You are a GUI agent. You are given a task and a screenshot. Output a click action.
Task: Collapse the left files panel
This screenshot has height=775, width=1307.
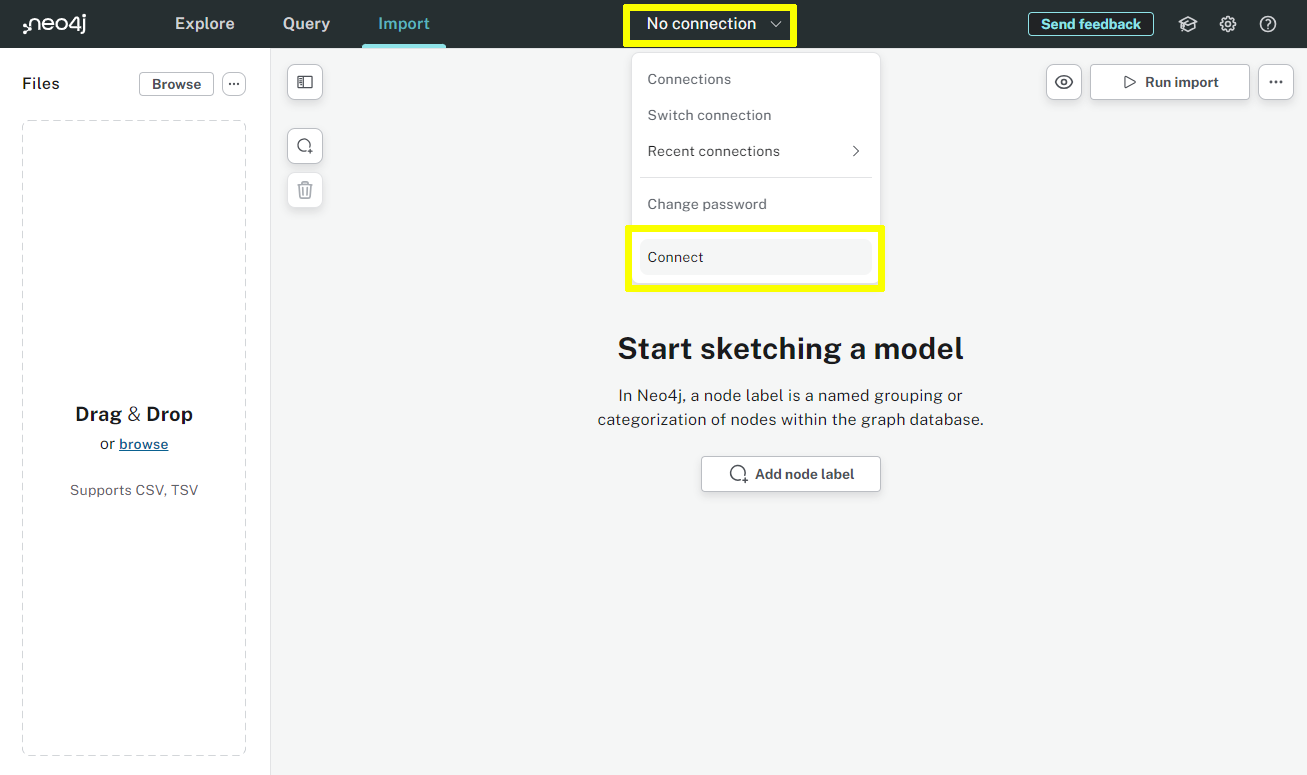[x=304, y=82]
